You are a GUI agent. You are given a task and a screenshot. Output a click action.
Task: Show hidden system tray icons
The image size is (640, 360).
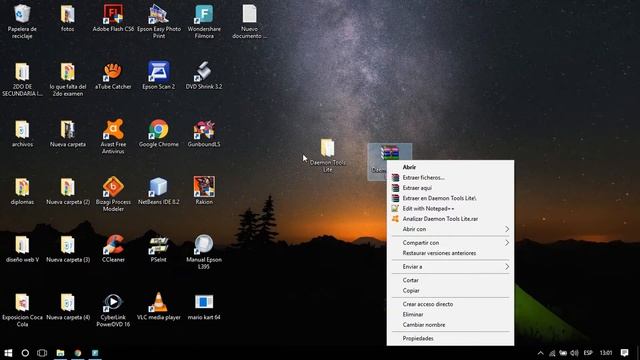coord(540,353)
